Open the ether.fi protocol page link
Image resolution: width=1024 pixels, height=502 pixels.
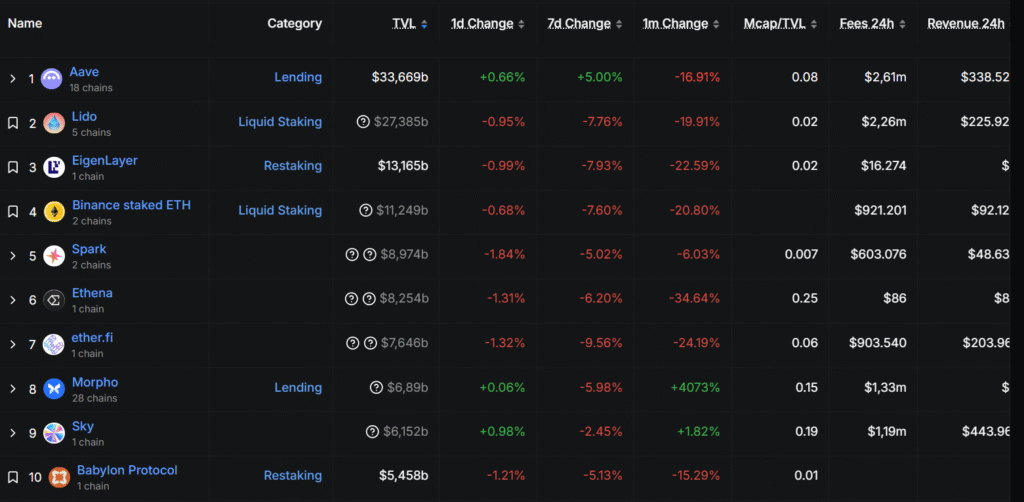(x=92, y=337)
